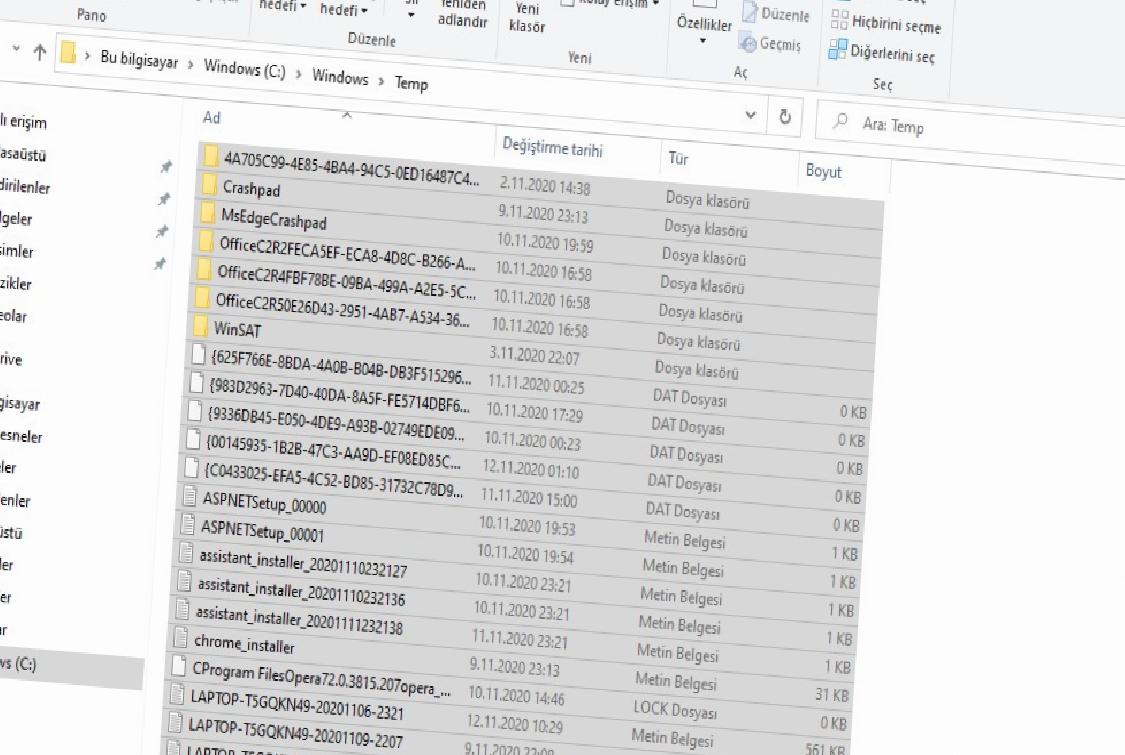The image size is (1125, 755).
Task: Open the 'Özellikler' ribbon button
Action: coord(704,23)
